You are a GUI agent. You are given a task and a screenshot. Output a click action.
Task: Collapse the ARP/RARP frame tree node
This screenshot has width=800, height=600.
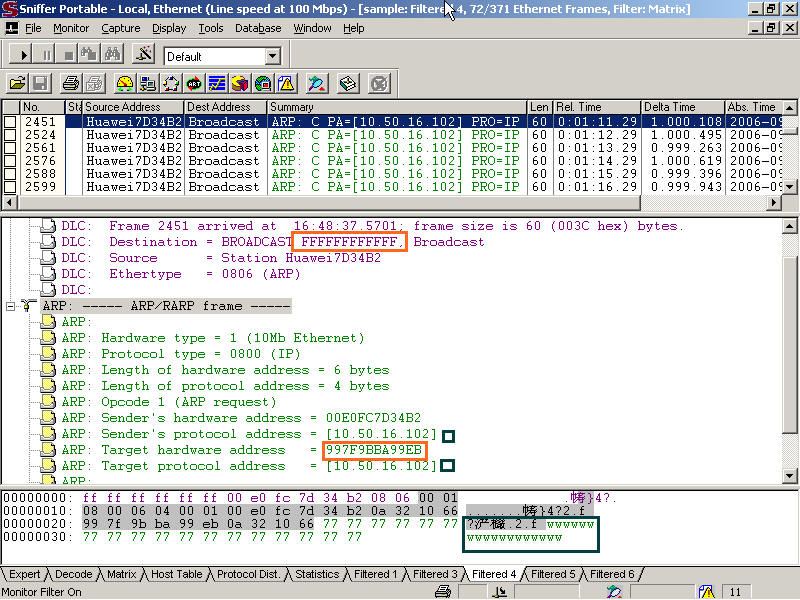tap(11, 306)
